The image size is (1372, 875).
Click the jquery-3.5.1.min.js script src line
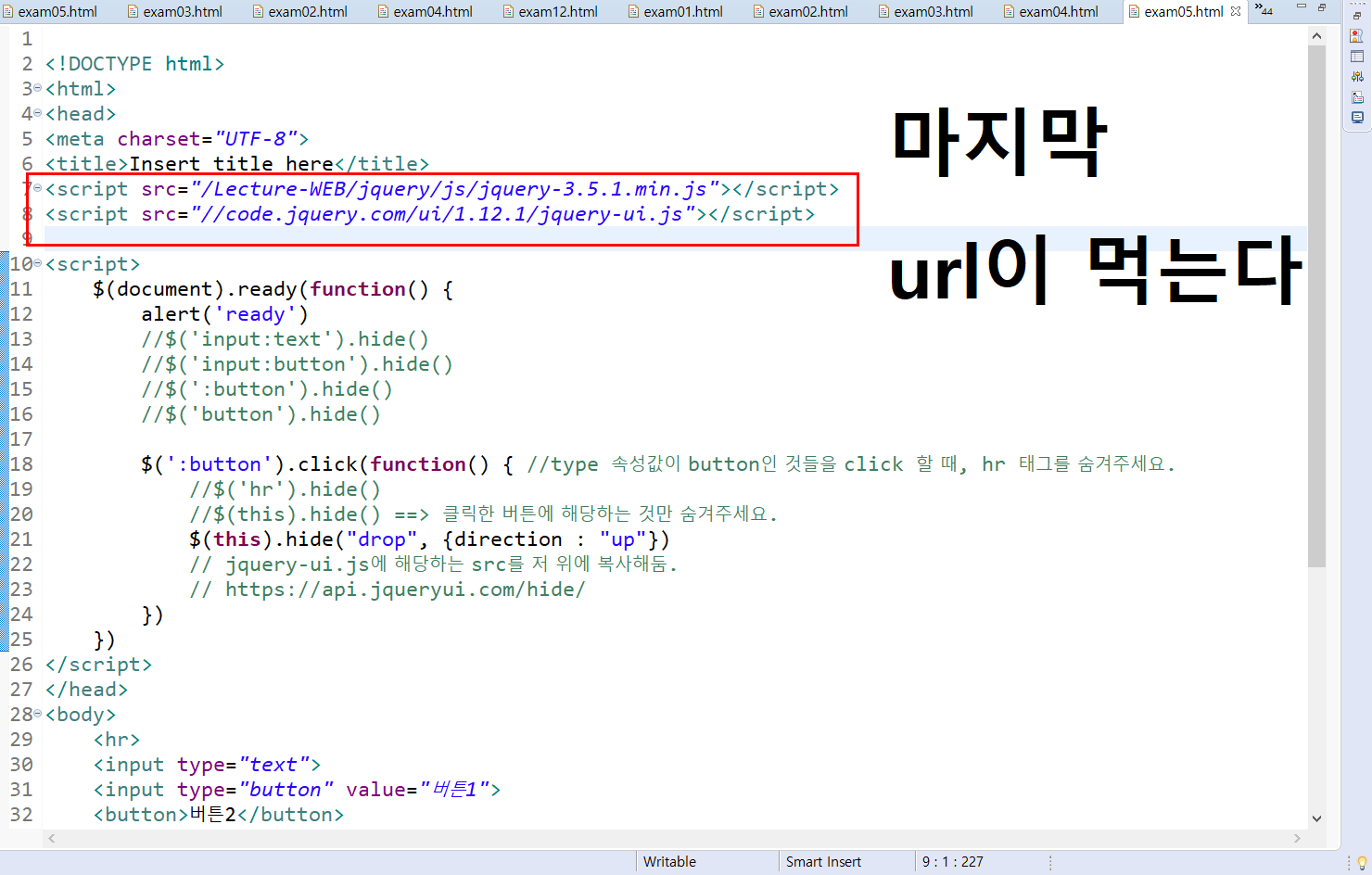pos(442,189)
